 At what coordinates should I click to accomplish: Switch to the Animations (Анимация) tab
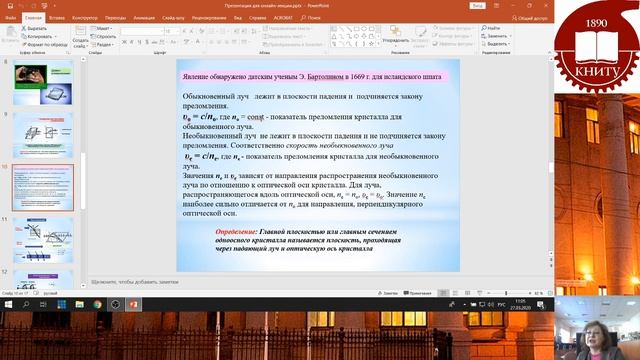tap(144, 18)
